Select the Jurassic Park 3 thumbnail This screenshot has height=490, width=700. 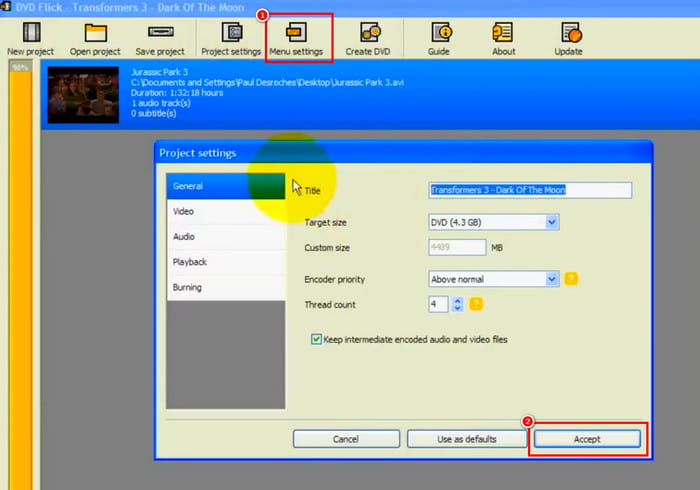tap(83, 95)
